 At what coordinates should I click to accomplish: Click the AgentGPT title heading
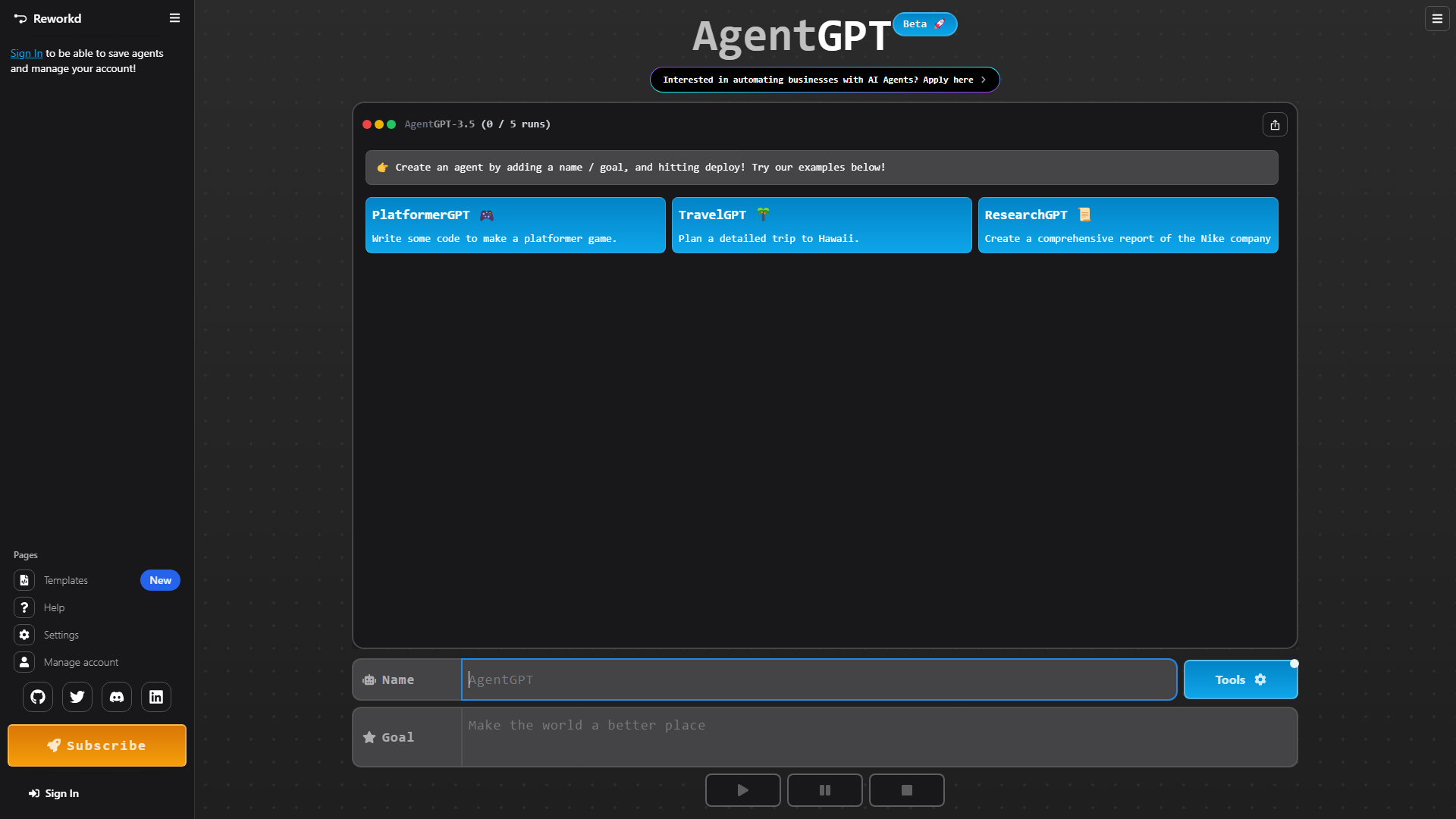(792, 36)
